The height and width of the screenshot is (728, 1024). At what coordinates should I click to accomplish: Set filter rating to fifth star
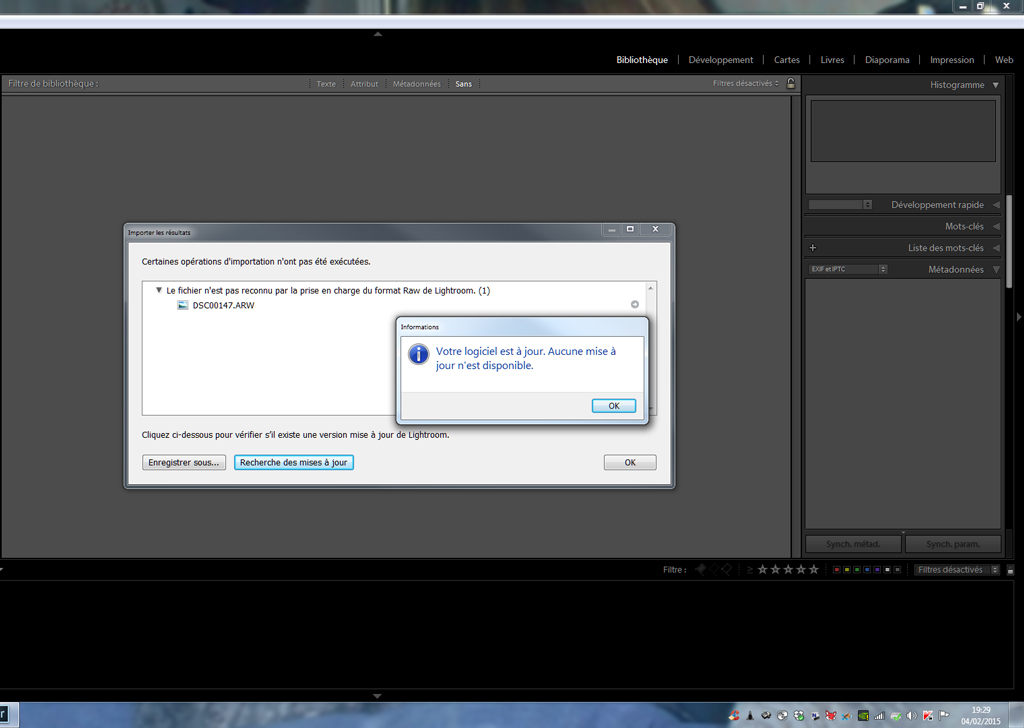pos(814,569)
